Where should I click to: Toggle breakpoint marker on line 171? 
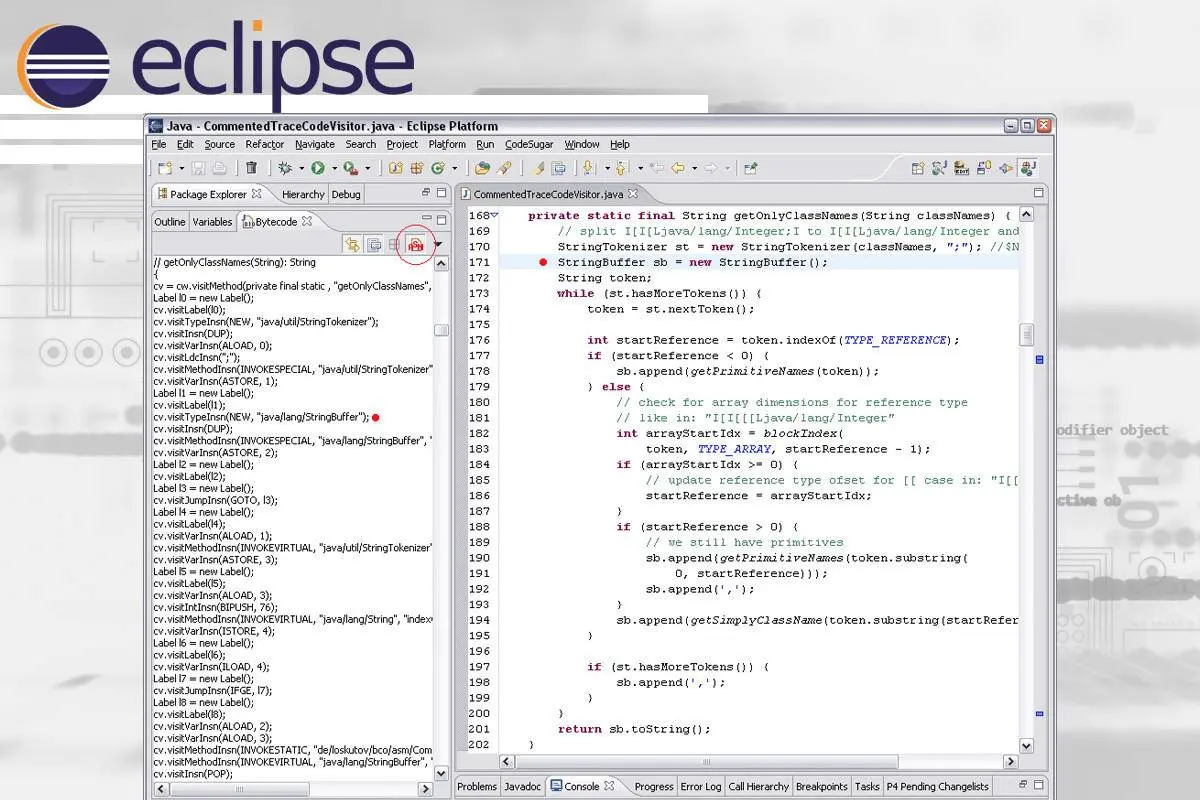(543, 262)
